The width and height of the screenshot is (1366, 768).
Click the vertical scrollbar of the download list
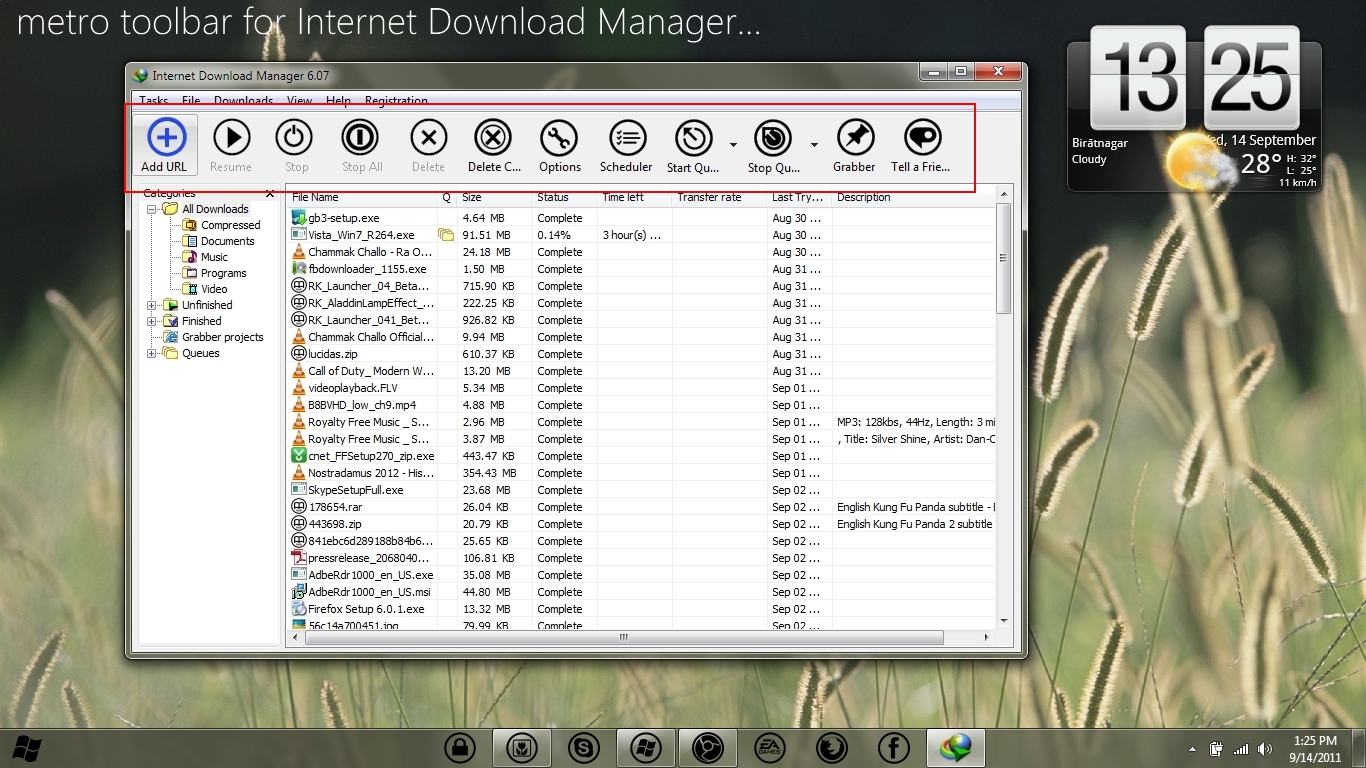pos(1004,258)
